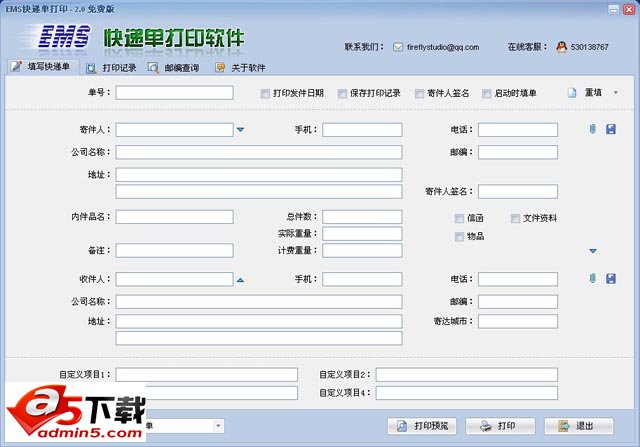Open the 邮编查询 tab

(x=174, y=68)
